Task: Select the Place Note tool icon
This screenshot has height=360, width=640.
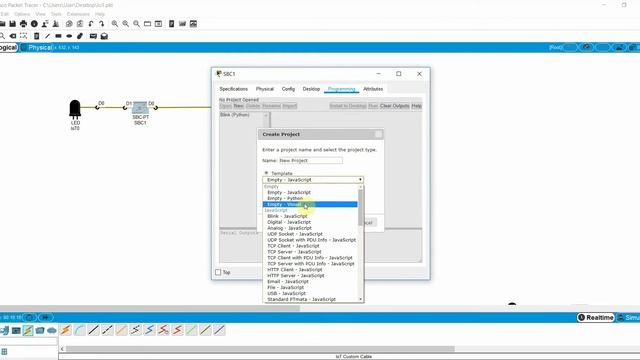Action: click(x=36, y=36)
